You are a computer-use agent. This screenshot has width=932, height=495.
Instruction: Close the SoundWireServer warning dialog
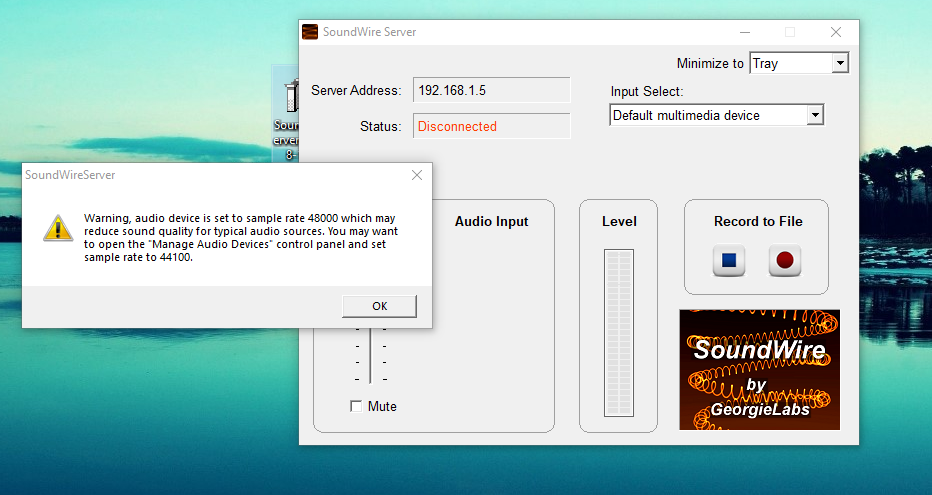click(417, 175)
